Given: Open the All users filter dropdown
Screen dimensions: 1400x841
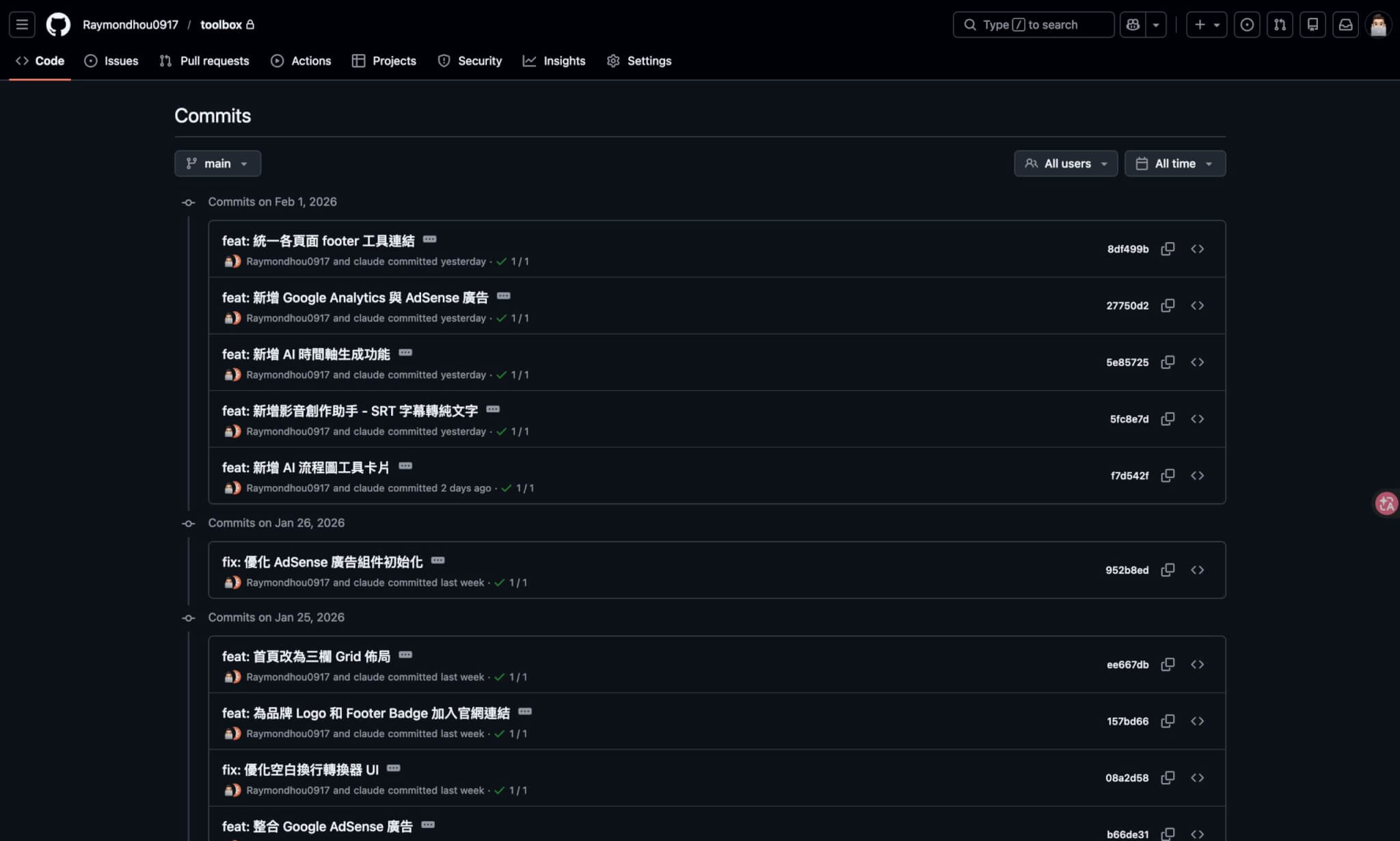Looking at the screenshot, I should (x=1065, y=163).
